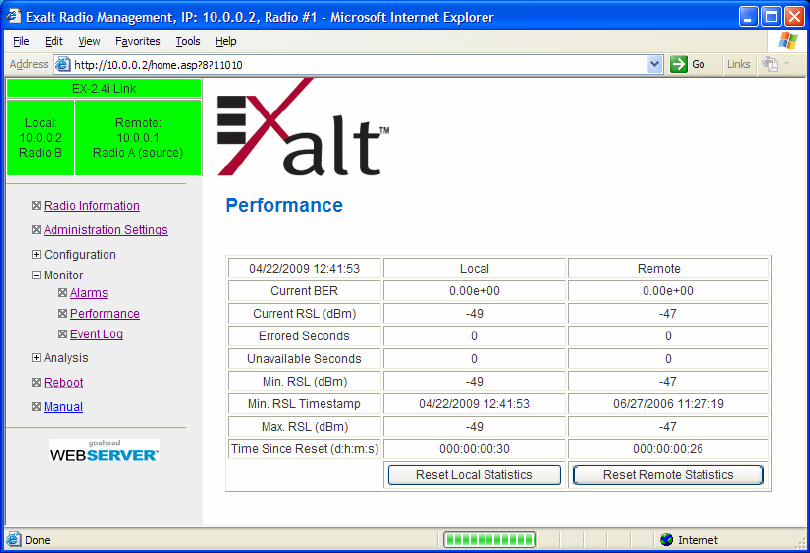Open the Edit menu
Image resolution: width=810 pixels, height=553 pixels.
54,41
